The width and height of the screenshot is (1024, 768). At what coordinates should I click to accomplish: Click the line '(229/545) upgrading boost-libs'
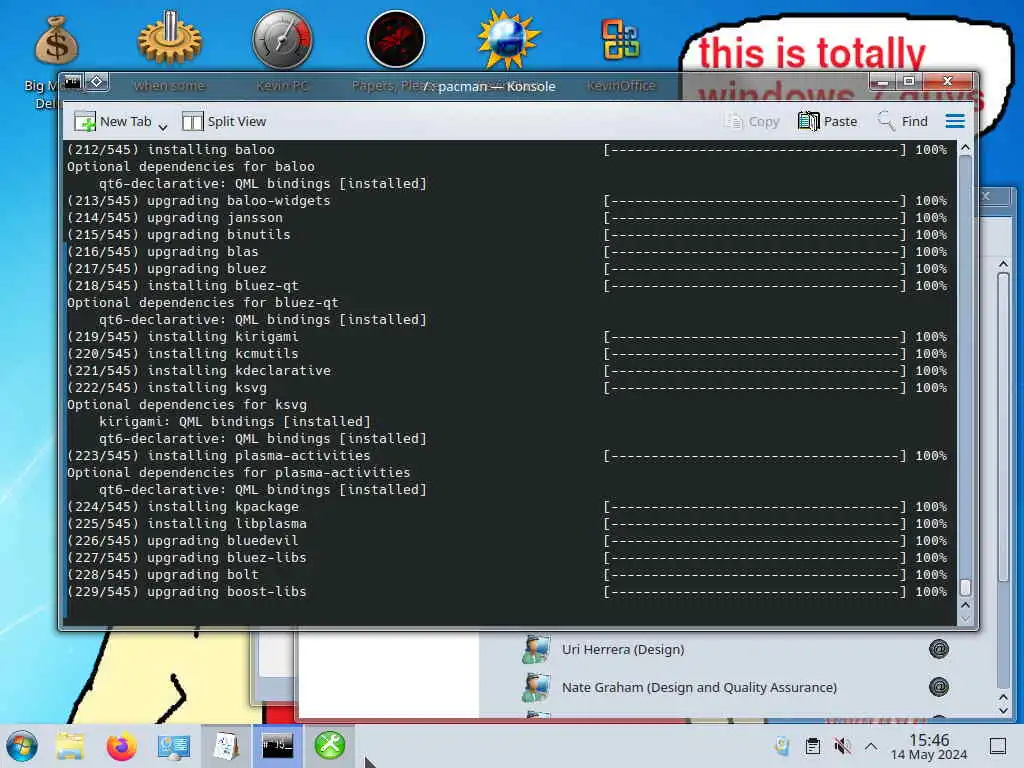[x=507, y=592]
